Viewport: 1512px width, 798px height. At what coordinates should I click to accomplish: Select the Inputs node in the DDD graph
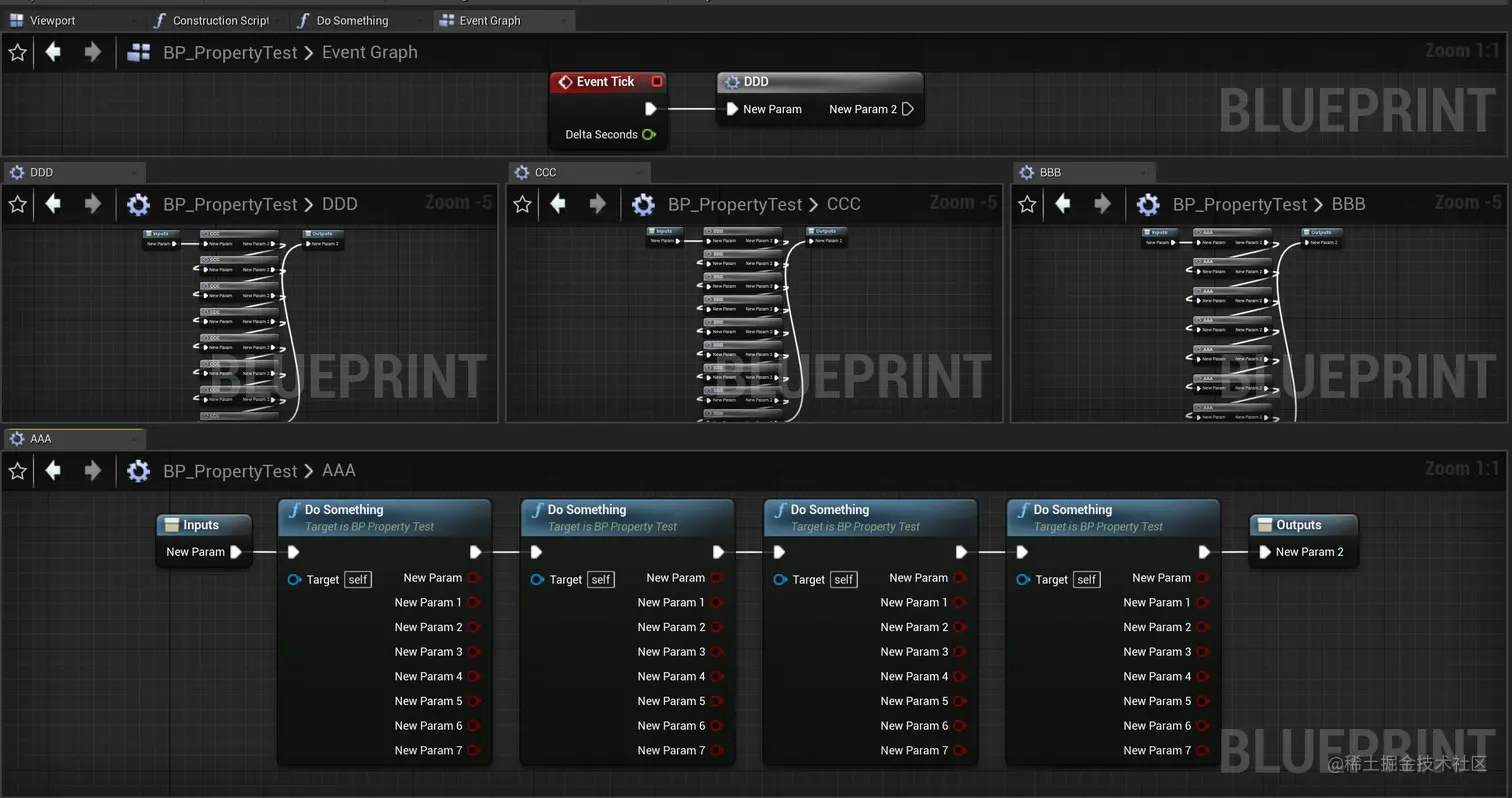(159, 238)
